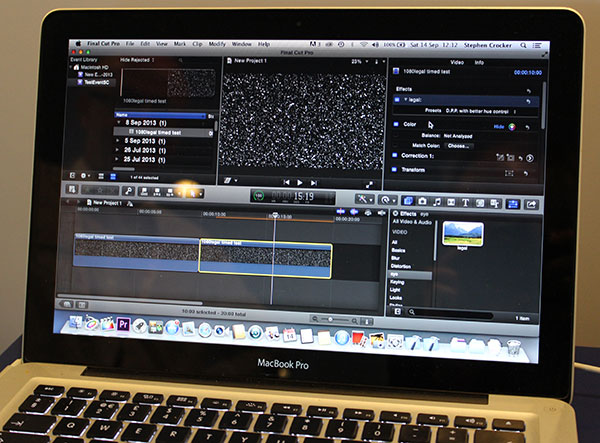Open the File menu

pyautogui.click(x=130, y=44)
